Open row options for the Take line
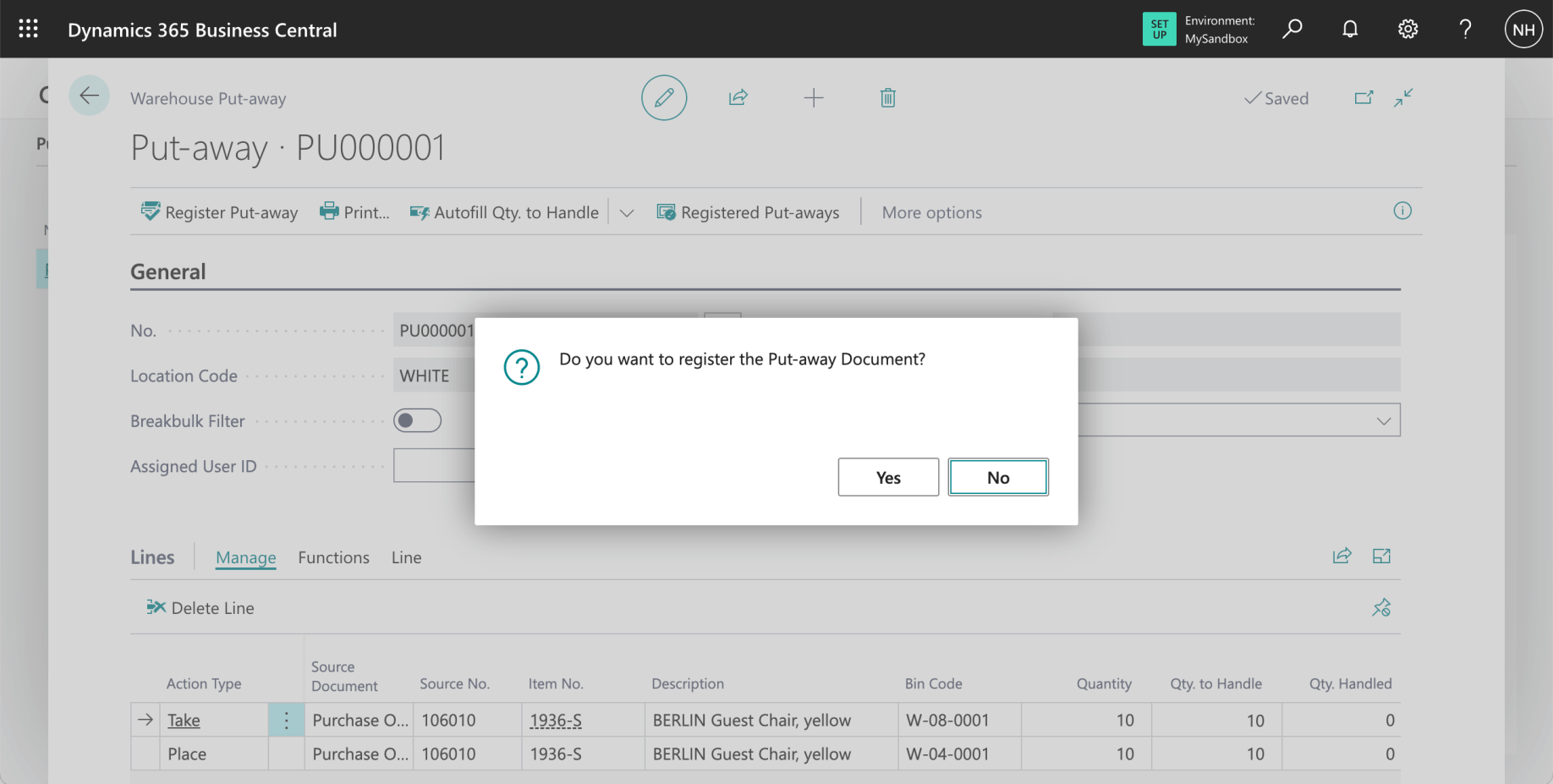The width and height of the screenshot is (1553, 784). click(x=286, y=720)
